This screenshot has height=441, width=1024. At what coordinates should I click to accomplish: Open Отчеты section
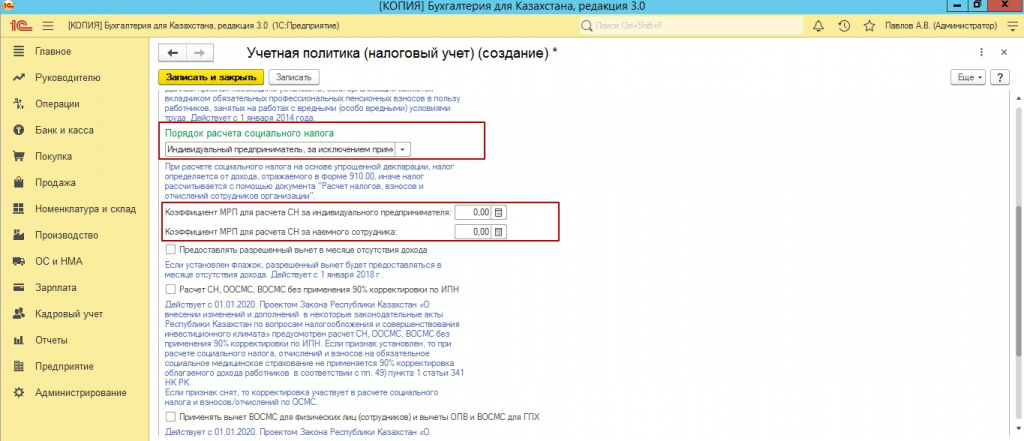[x=51, y=340]
